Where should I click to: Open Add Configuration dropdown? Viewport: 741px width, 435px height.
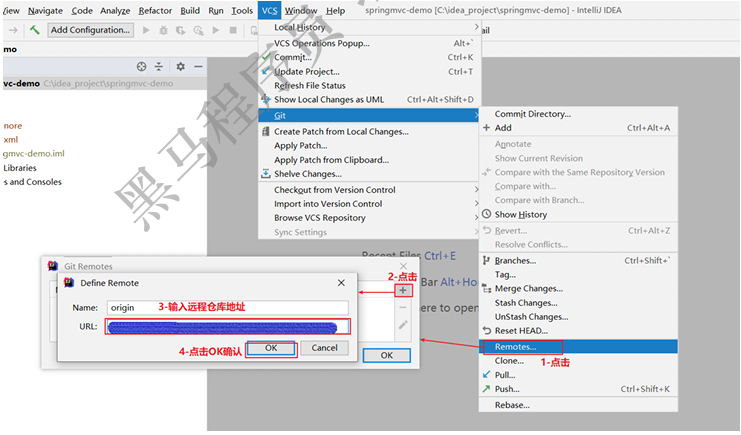click(90, 30)
